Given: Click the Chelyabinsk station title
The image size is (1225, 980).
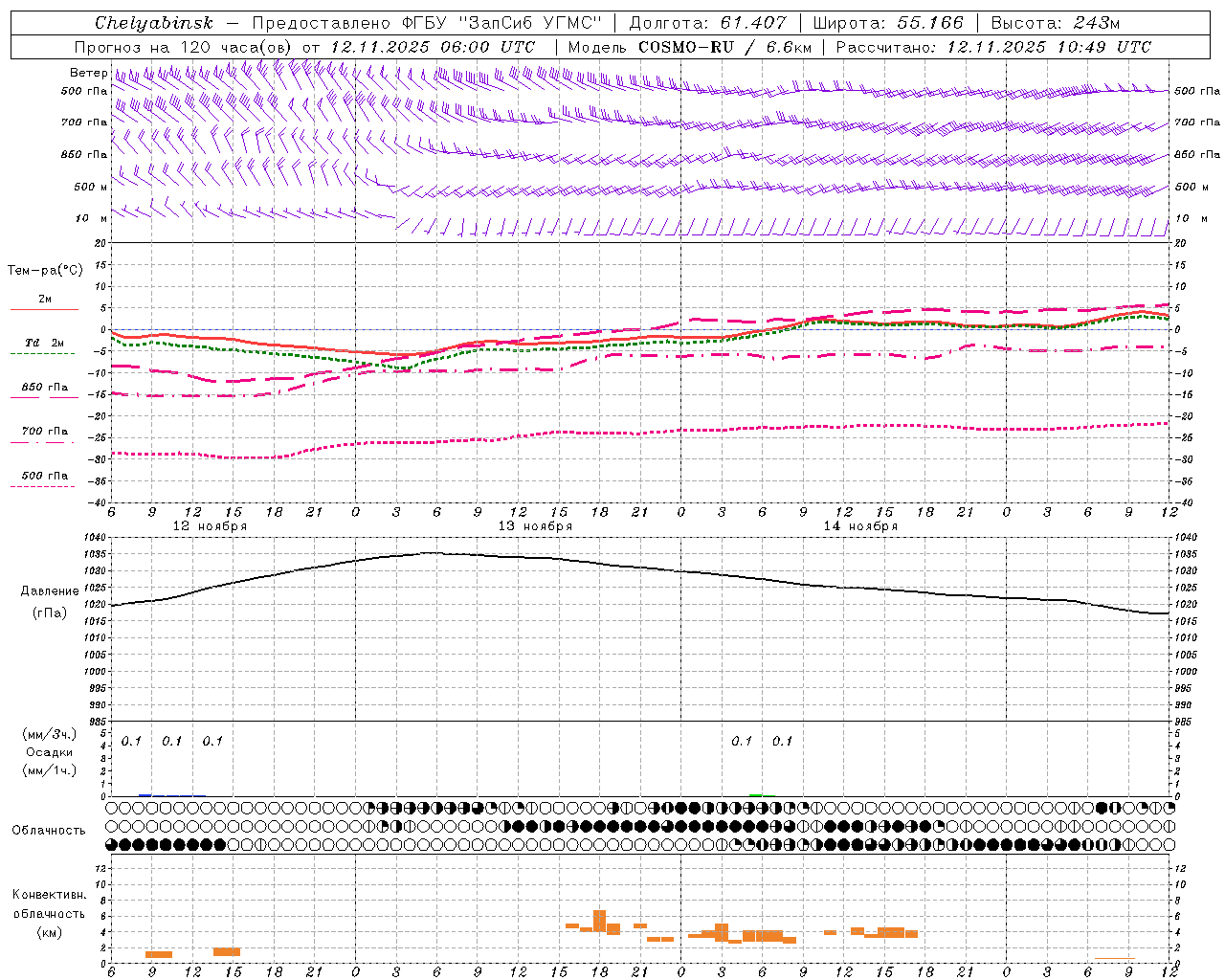Looking at the screenshot, I should pos(153,23).
